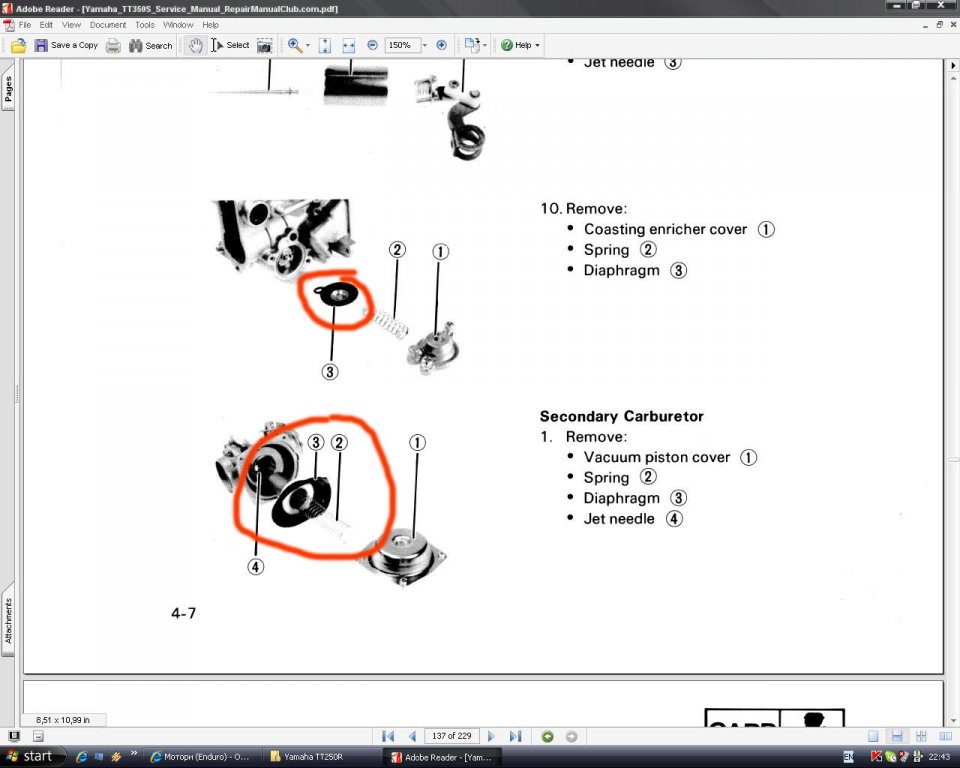Click full screen view icon in status bar
This screenshot has width=960, height=768.
tap(14, 736)
